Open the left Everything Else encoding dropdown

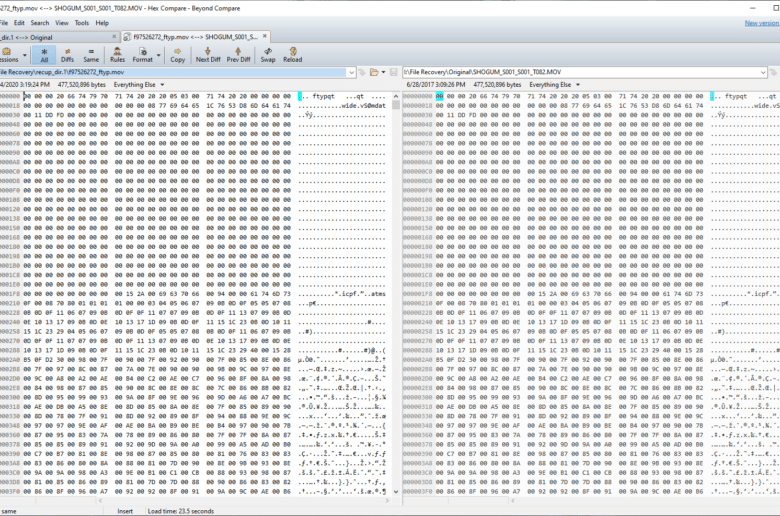[139, 85]
